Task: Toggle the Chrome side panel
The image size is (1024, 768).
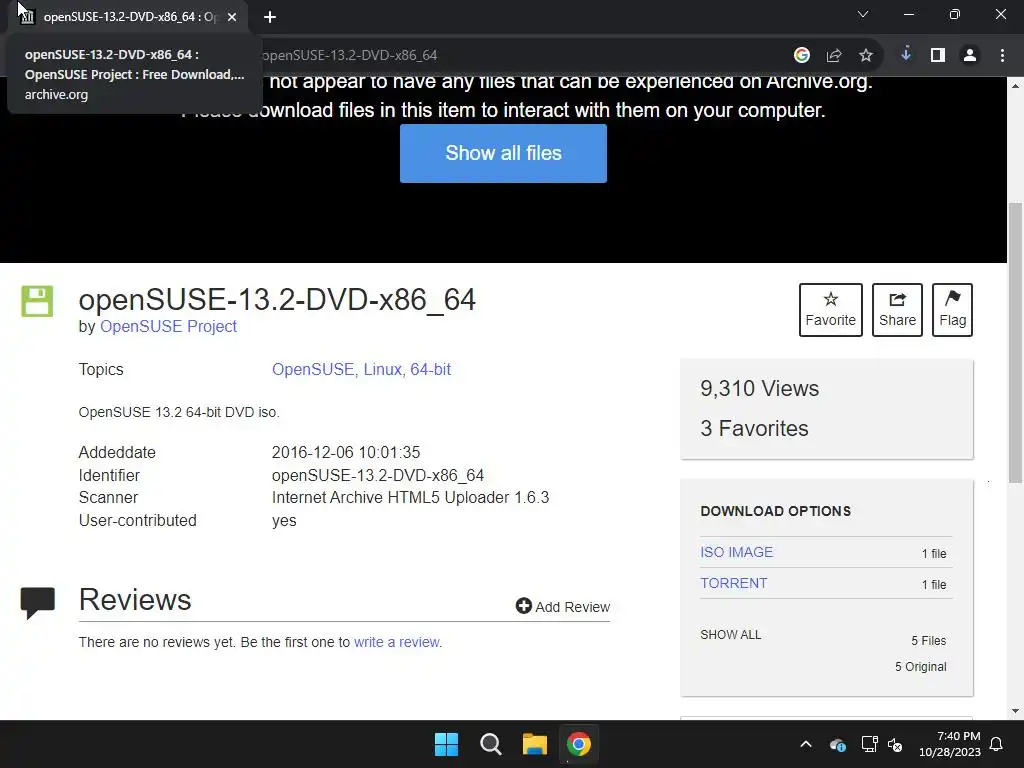Action: tap(938, 56)
